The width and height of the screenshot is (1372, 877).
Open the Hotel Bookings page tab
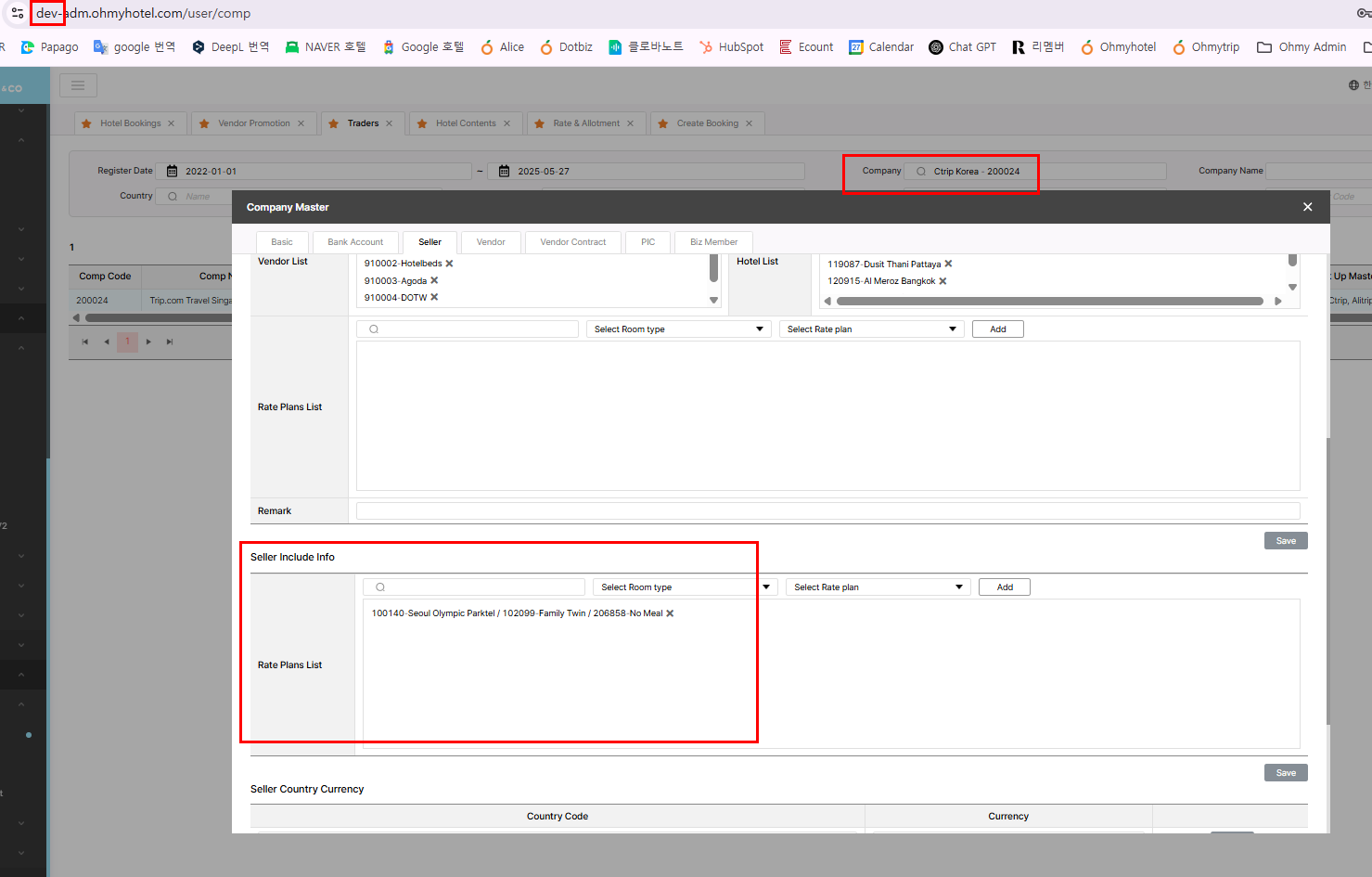pos(130,123)
